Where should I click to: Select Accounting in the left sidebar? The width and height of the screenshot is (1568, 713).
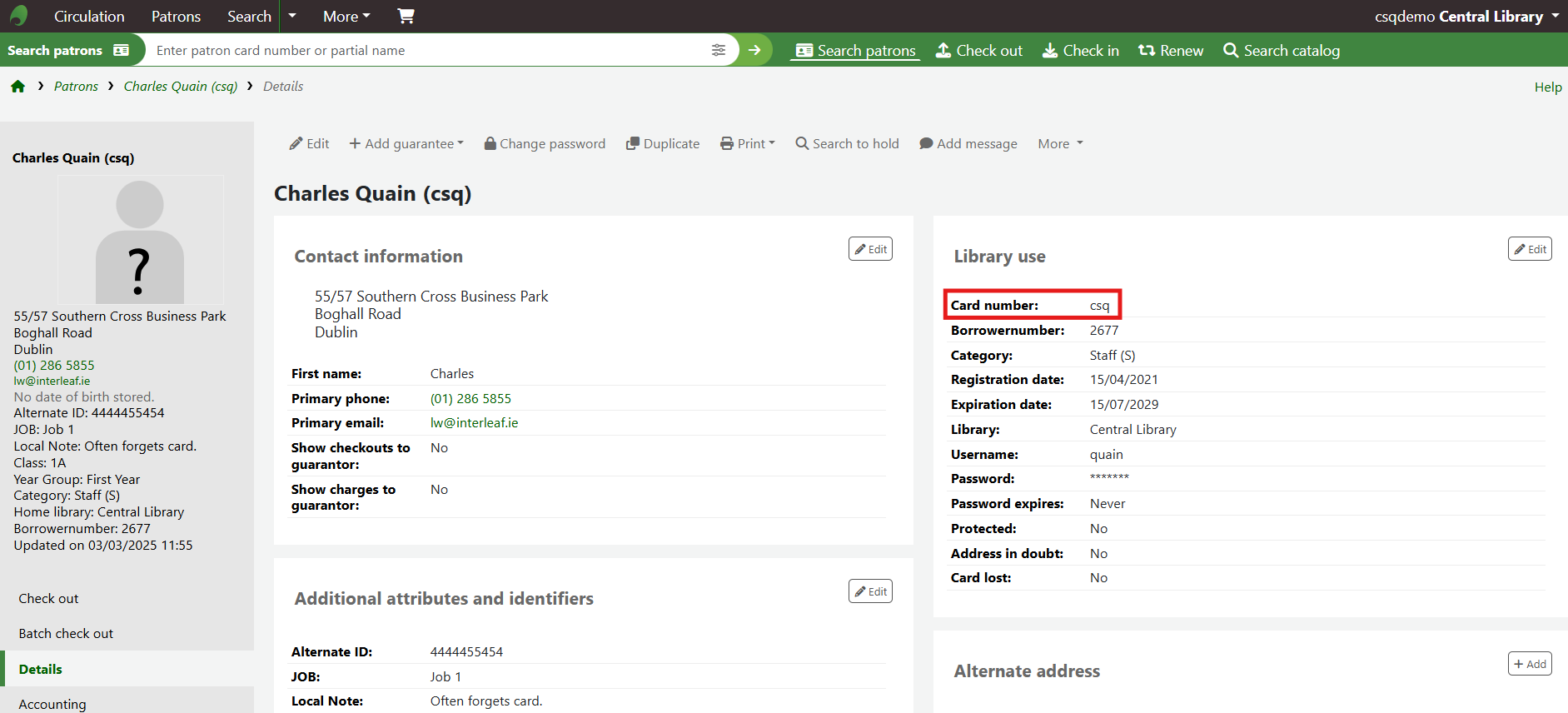[52, 704]
